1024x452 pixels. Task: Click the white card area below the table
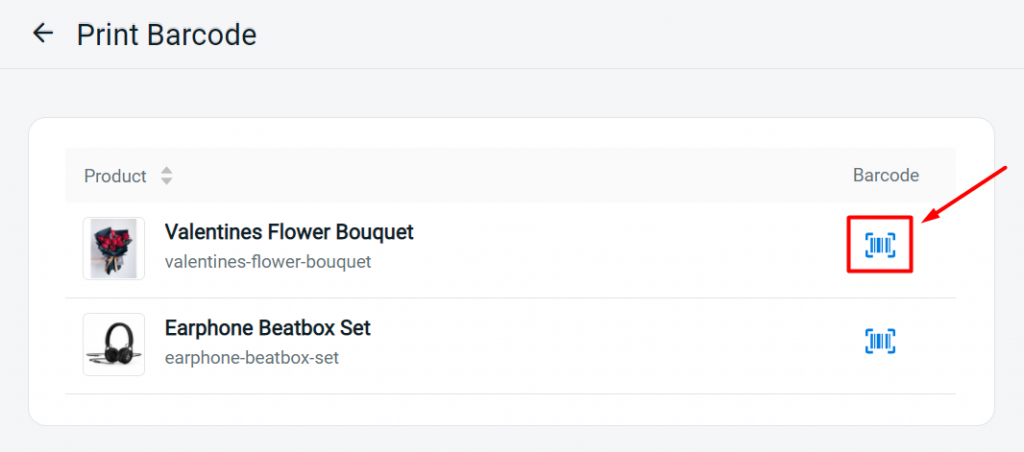(511, 410)
